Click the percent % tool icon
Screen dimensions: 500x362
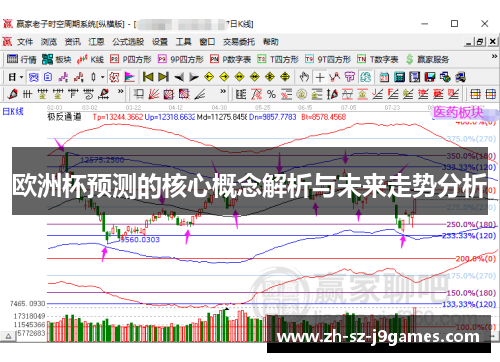[x=271, y=94]
